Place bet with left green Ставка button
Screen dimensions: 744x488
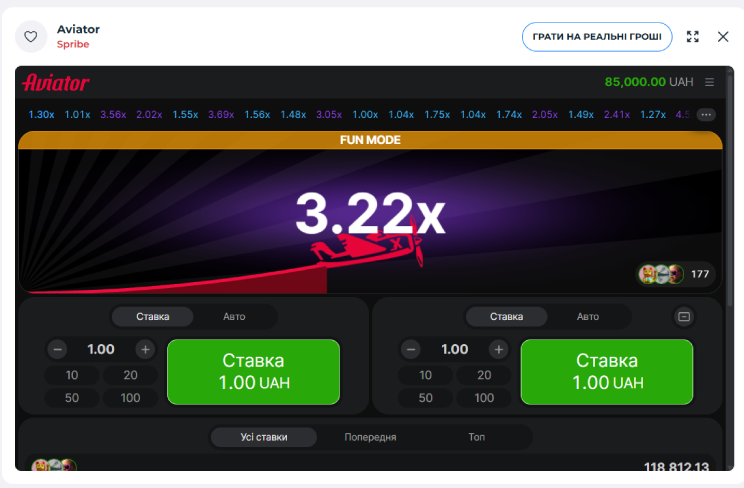[x=253, y=372]
